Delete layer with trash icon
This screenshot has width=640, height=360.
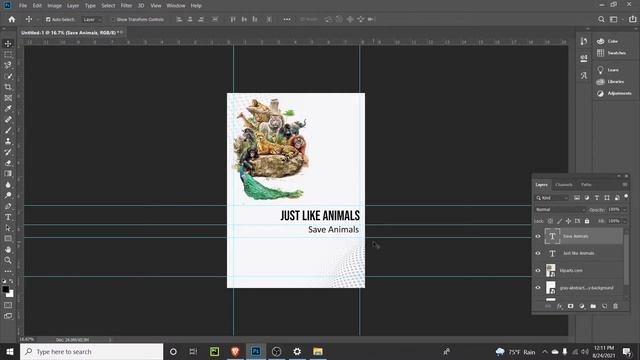pos(616,306)
